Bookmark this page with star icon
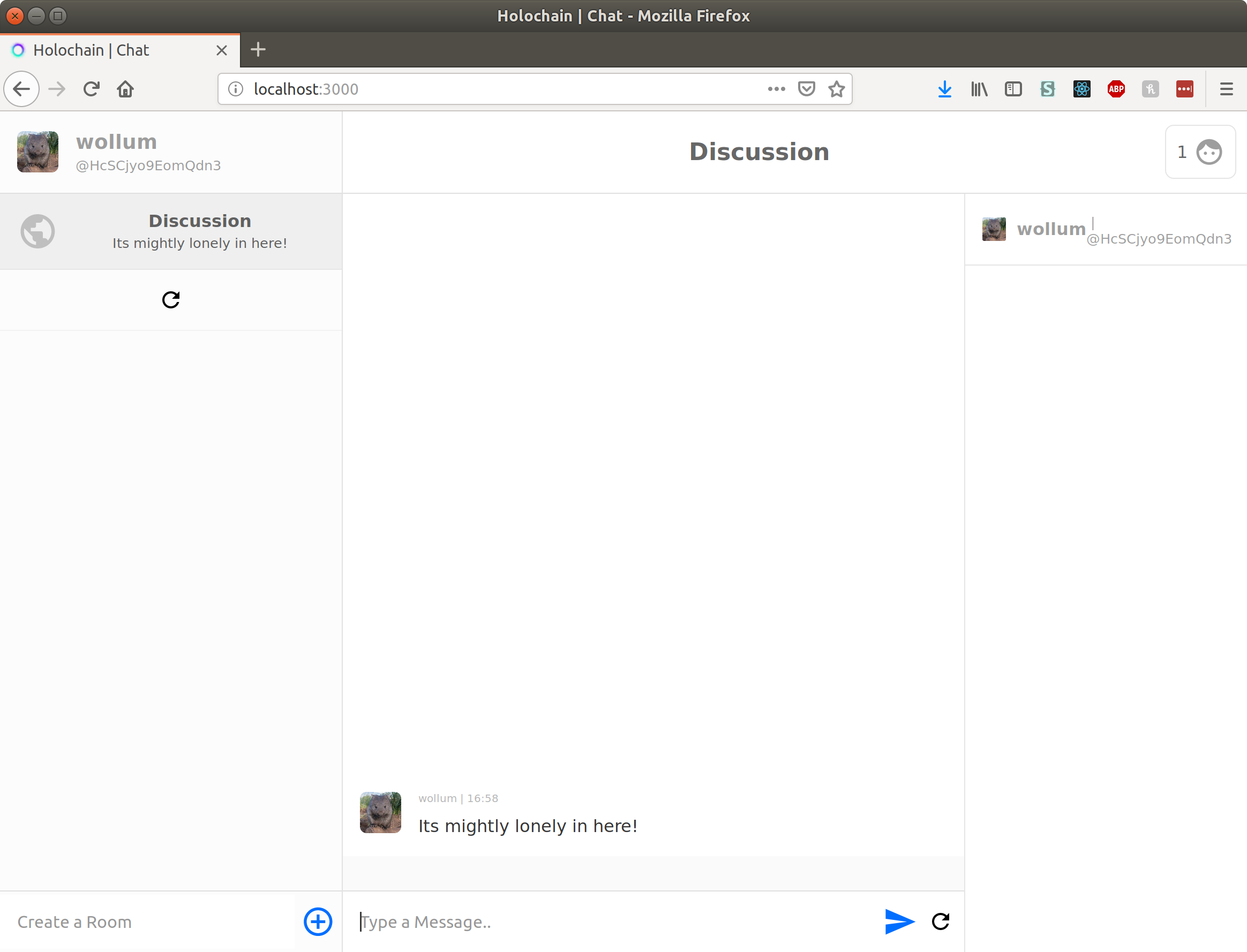The width and height of the screenshot is (1247, 952). (x=837, y=89)
